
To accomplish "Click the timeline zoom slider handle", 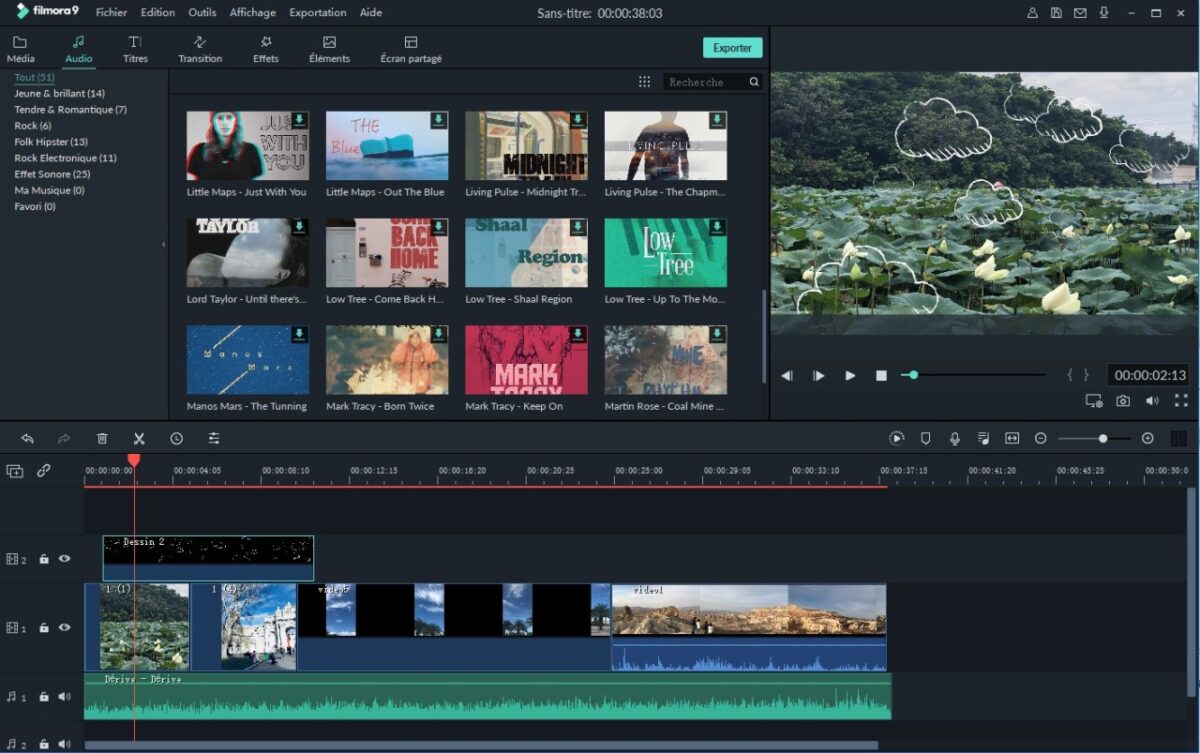I will [1102, 438].
